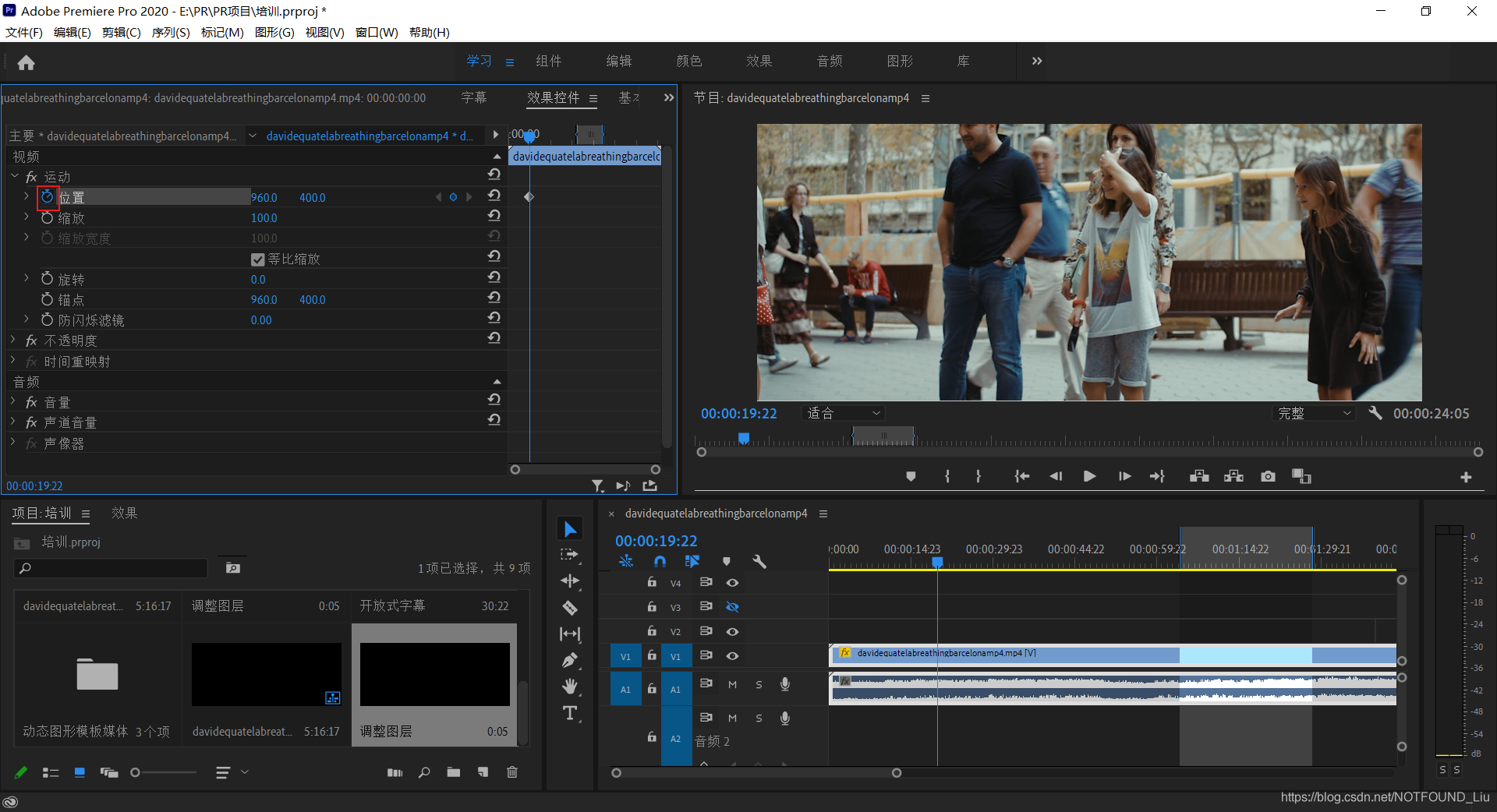Uncheck the uniform scale checkbox
Image resolution: width=1497 pixels, height=812 pixels.
click(258, 259)
